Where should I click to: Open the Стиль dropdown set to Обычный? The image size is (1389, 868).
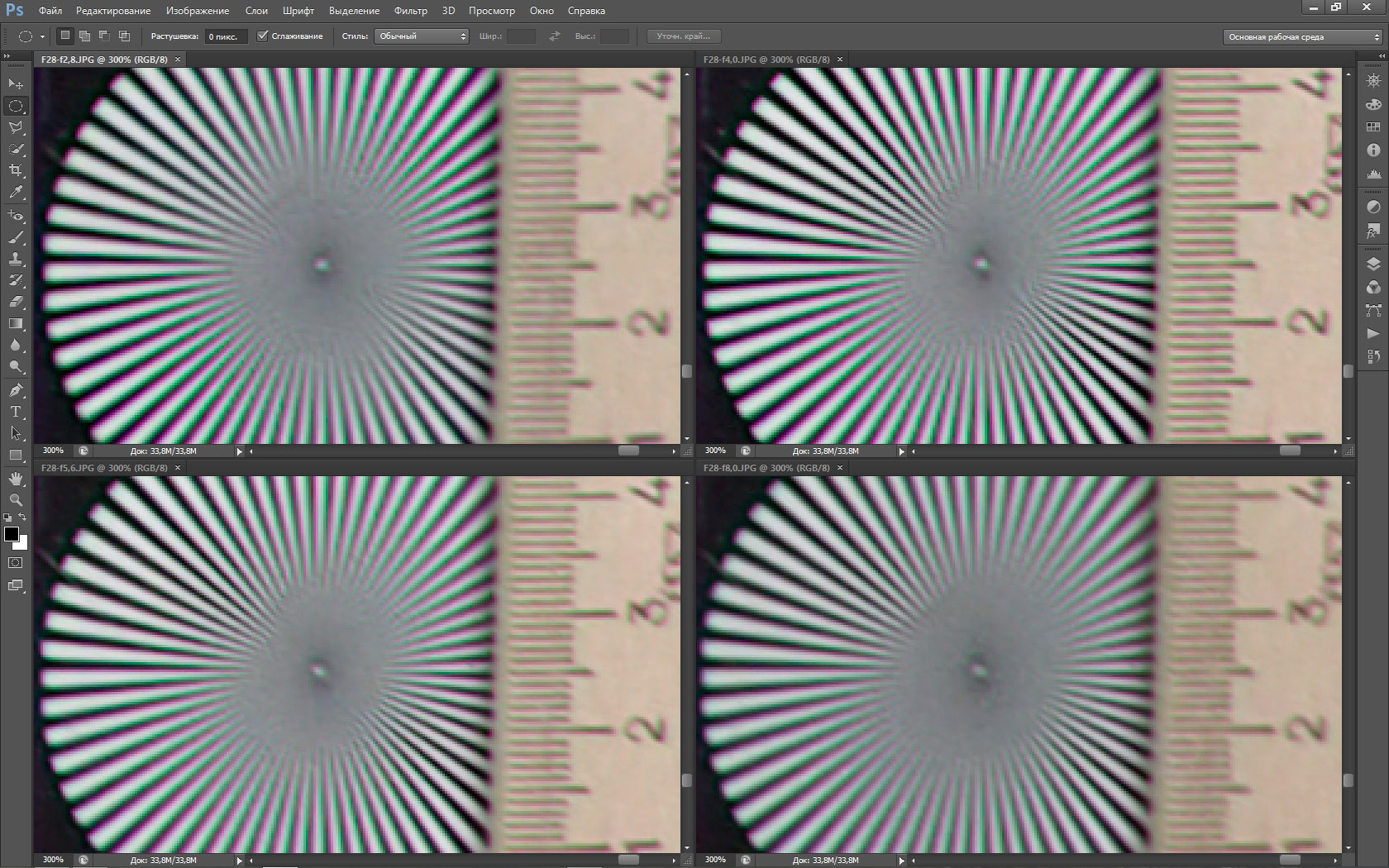coord(422,36)
